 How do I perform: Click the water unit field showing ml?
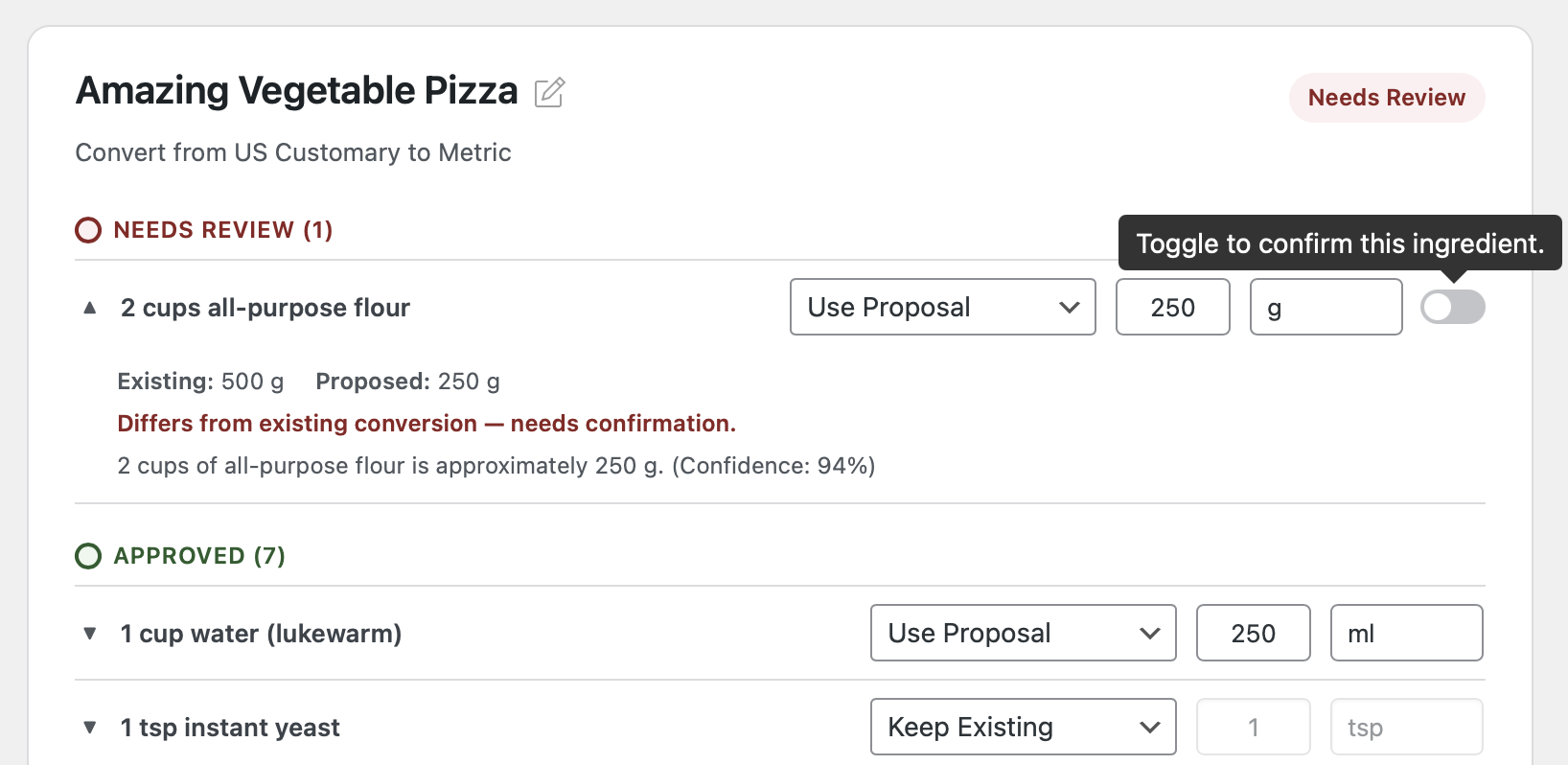[1406, 633]
